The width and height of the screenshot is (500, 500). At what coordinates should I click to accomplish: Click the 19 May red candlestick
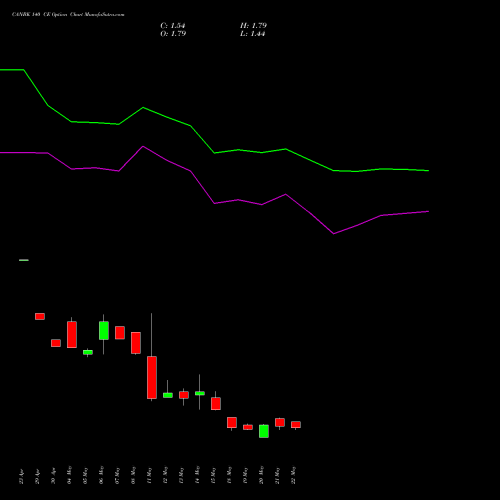point(248,427)
